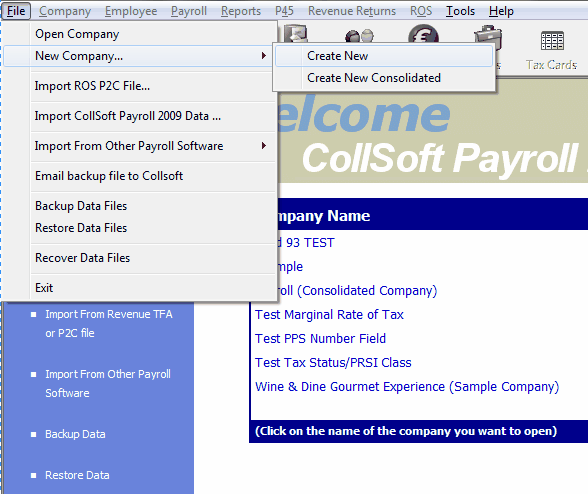
Task: Open the Help menu
Action: (501, 11)
